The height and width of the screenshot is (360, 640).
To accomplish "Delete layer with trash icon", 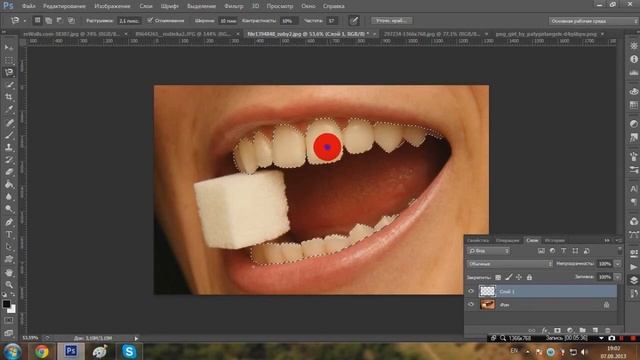I will pyautogui.click(x=608, y=330).
